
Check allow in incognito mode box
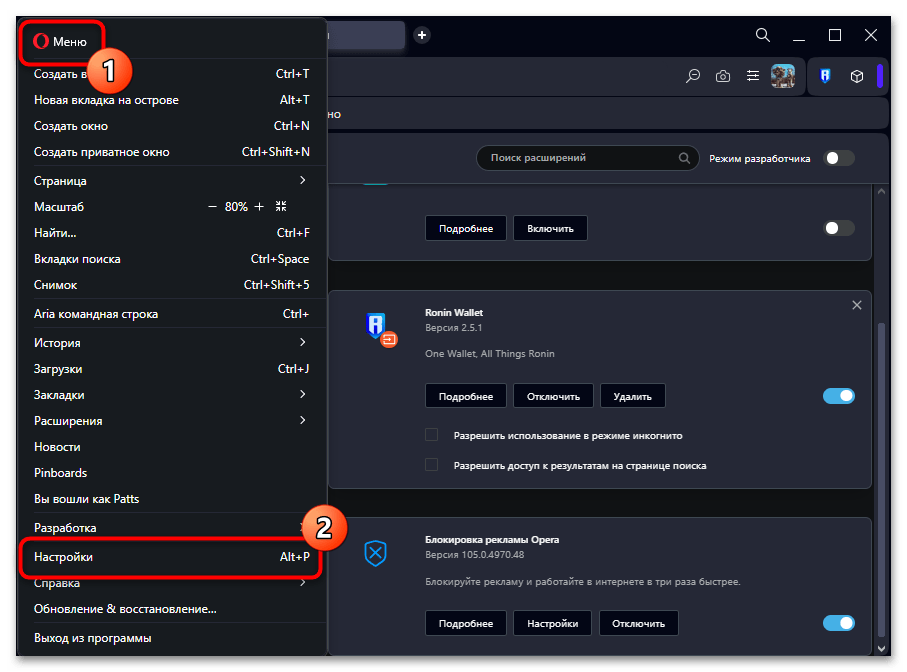click(432, 435)
